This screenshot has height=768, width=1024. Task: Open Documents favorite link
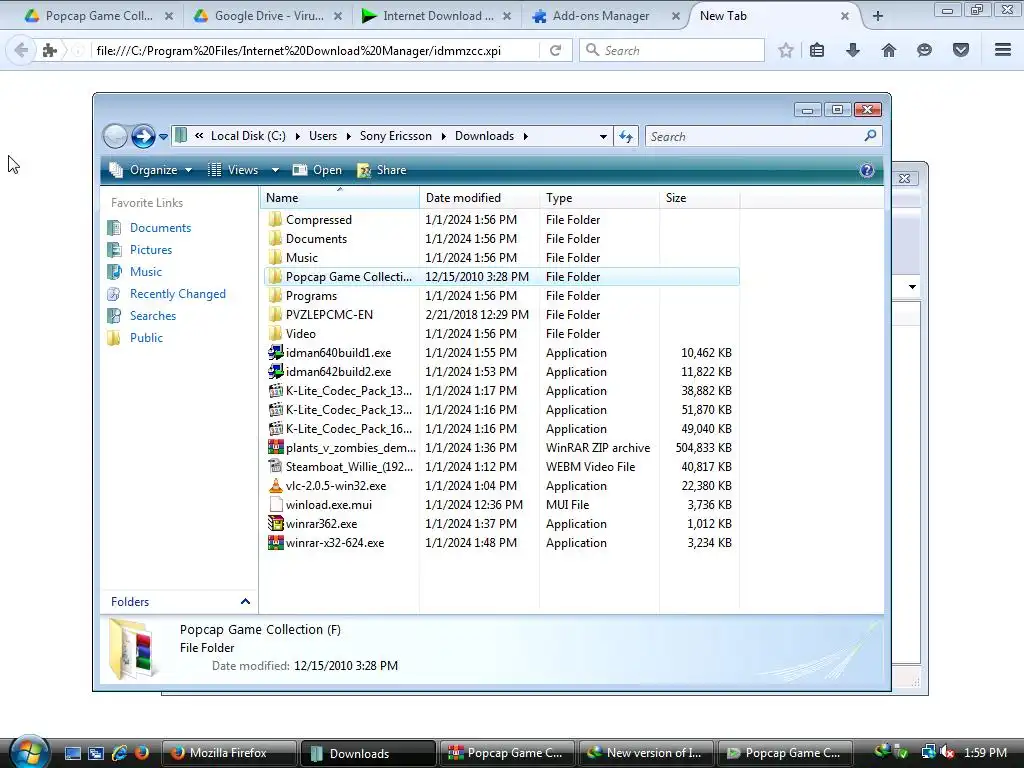(160, 228)
